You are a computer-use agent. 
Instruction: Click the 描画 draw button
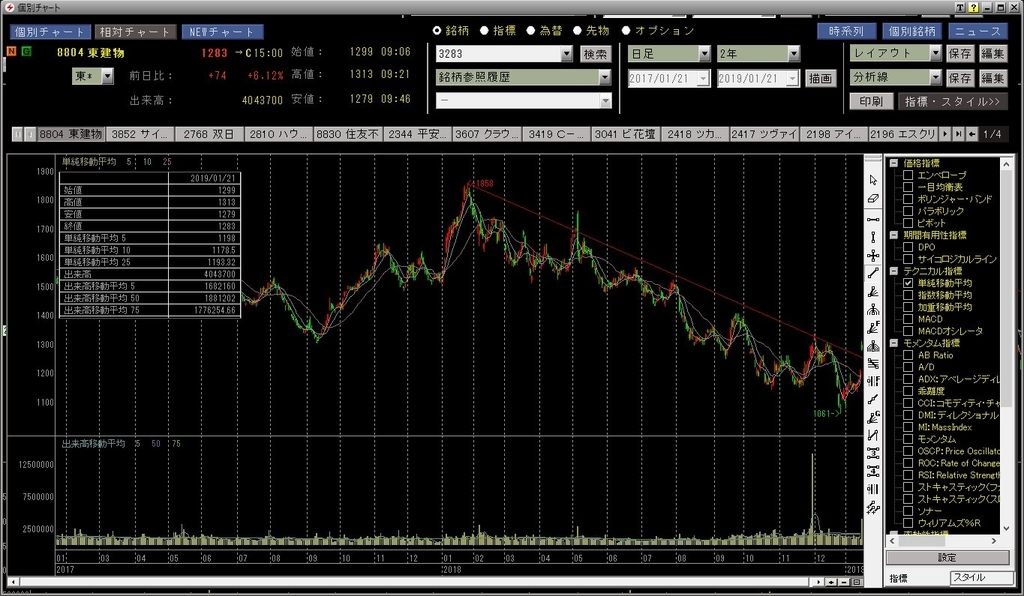pos(820,78)
